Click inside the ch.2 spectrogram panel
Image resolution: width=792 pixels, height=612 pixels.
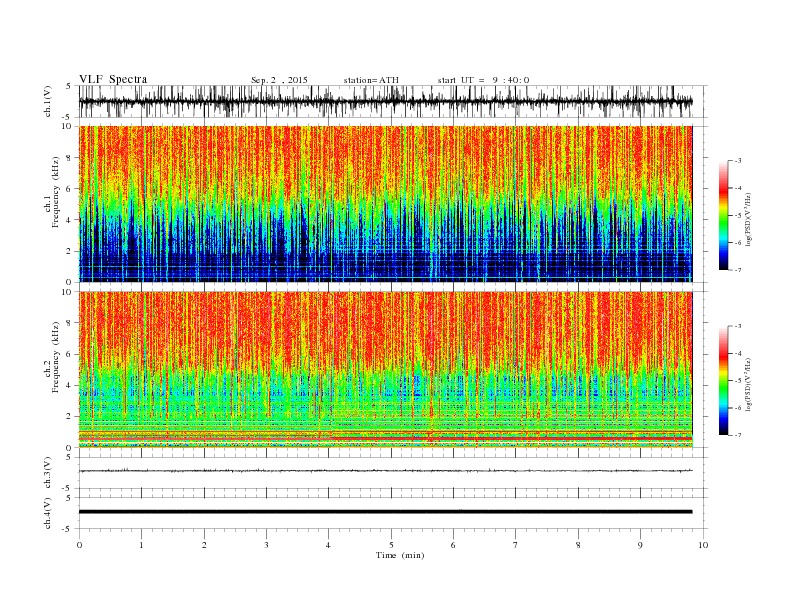click(x=385, y=370)
